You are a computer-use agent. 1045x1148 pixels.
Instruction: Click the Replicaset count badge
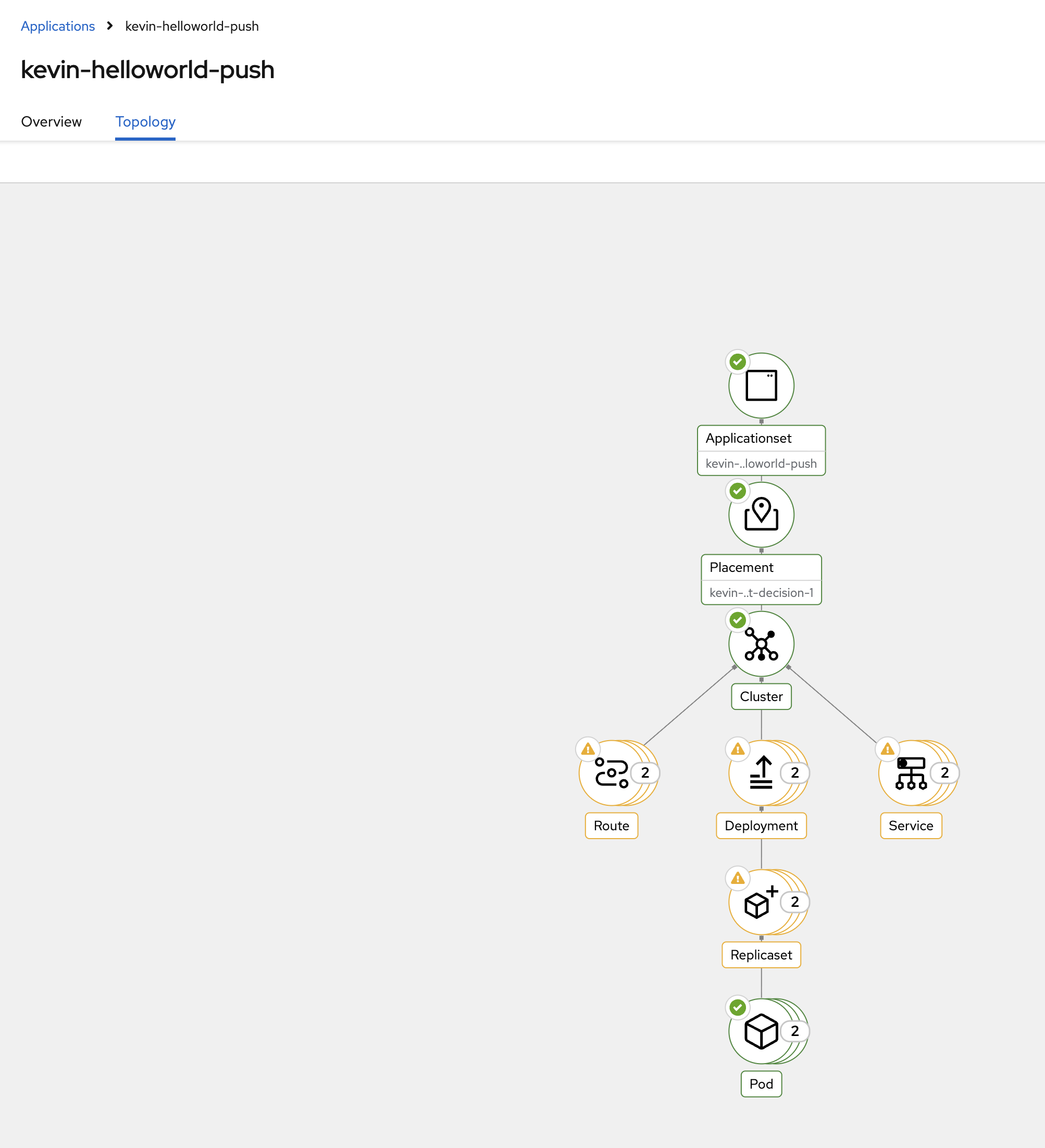point(794,902)
